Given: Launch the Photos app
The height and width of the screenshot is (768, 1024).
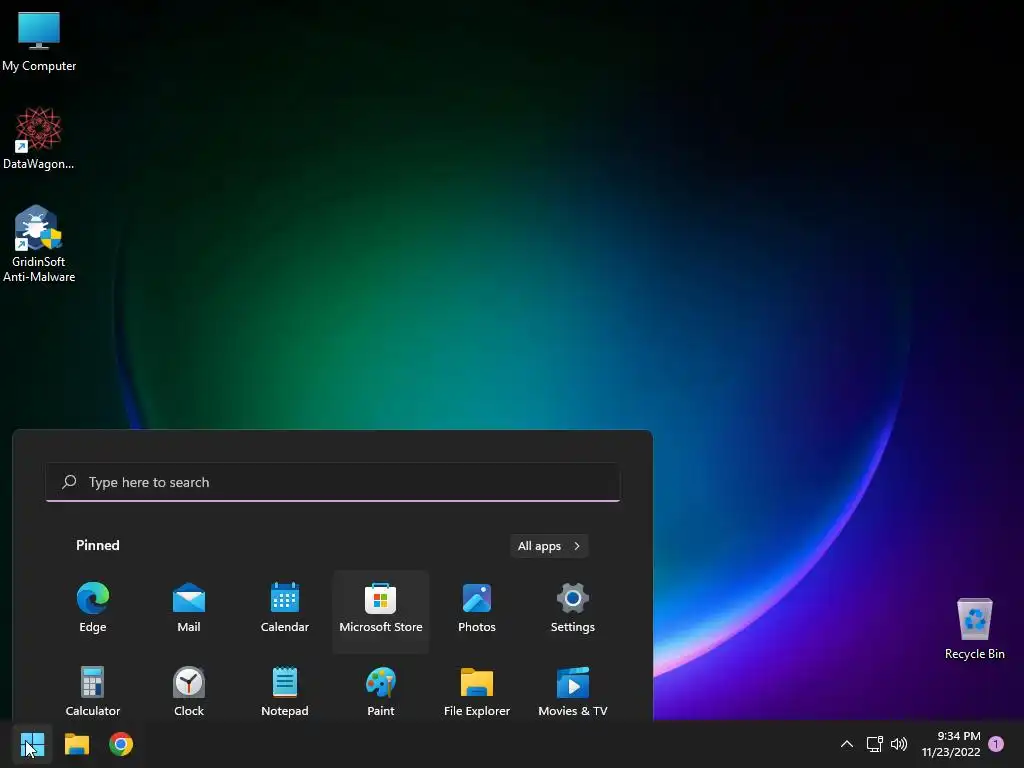Looking at the screenshot, I should tap(477, 609).
